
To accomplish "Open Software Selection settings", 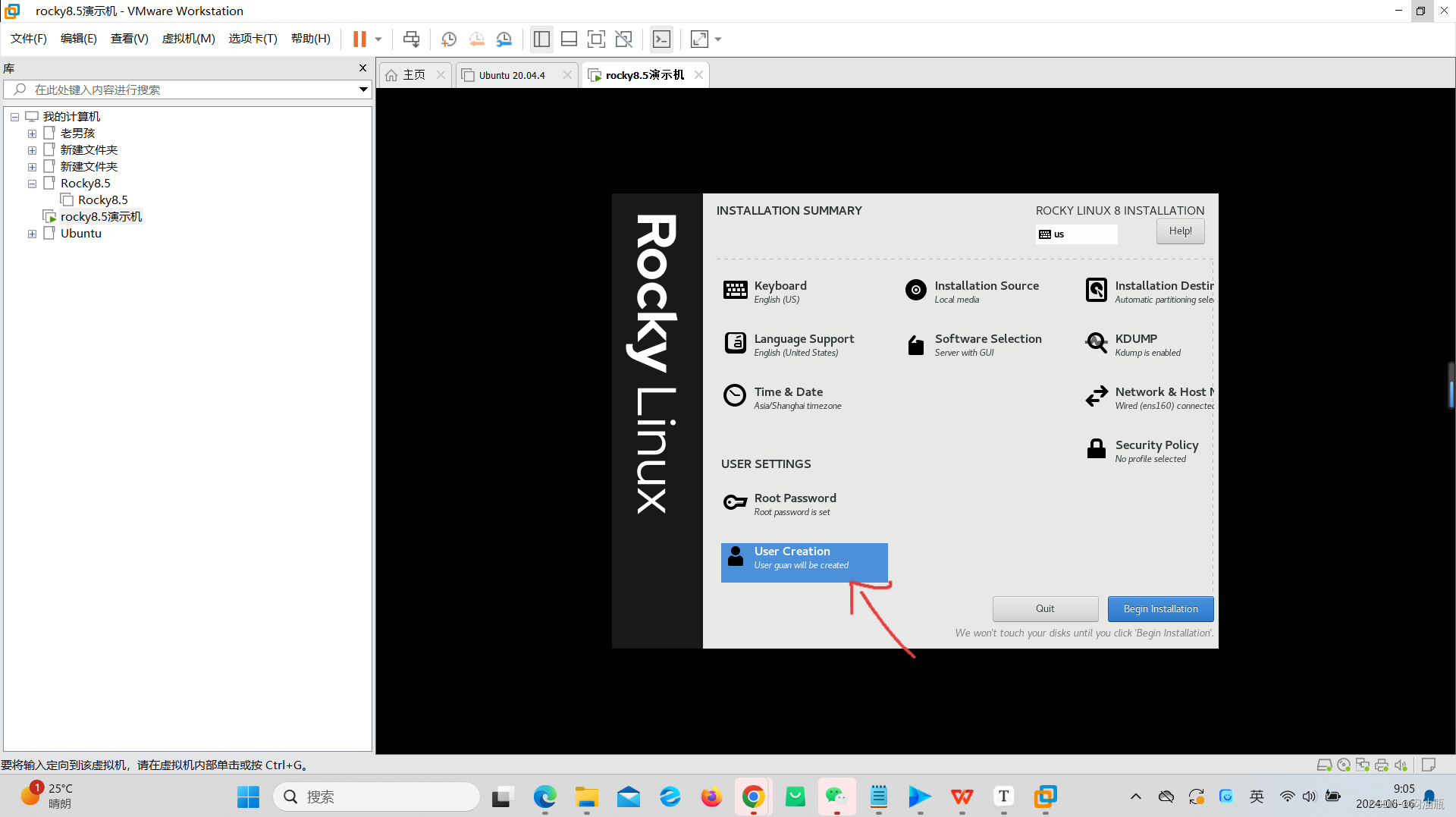I will (973, 344).
